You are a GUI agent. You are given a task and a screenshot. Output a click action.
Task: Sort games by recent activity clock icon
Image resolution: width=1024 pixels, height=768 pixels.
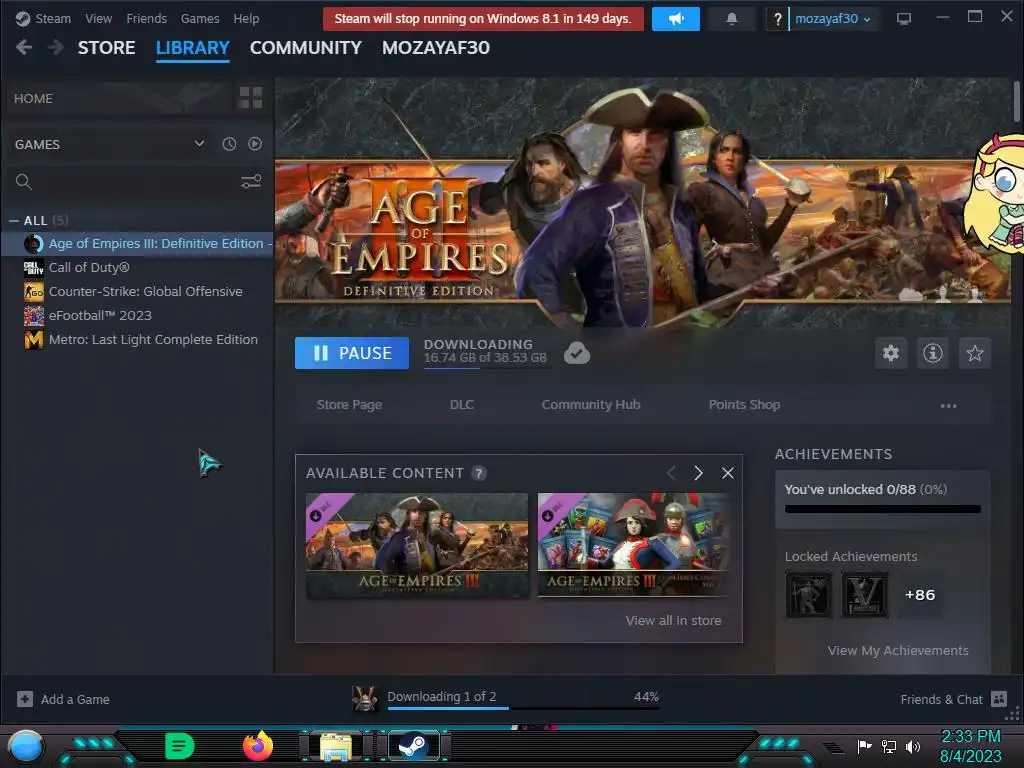[x=229, y=144]
